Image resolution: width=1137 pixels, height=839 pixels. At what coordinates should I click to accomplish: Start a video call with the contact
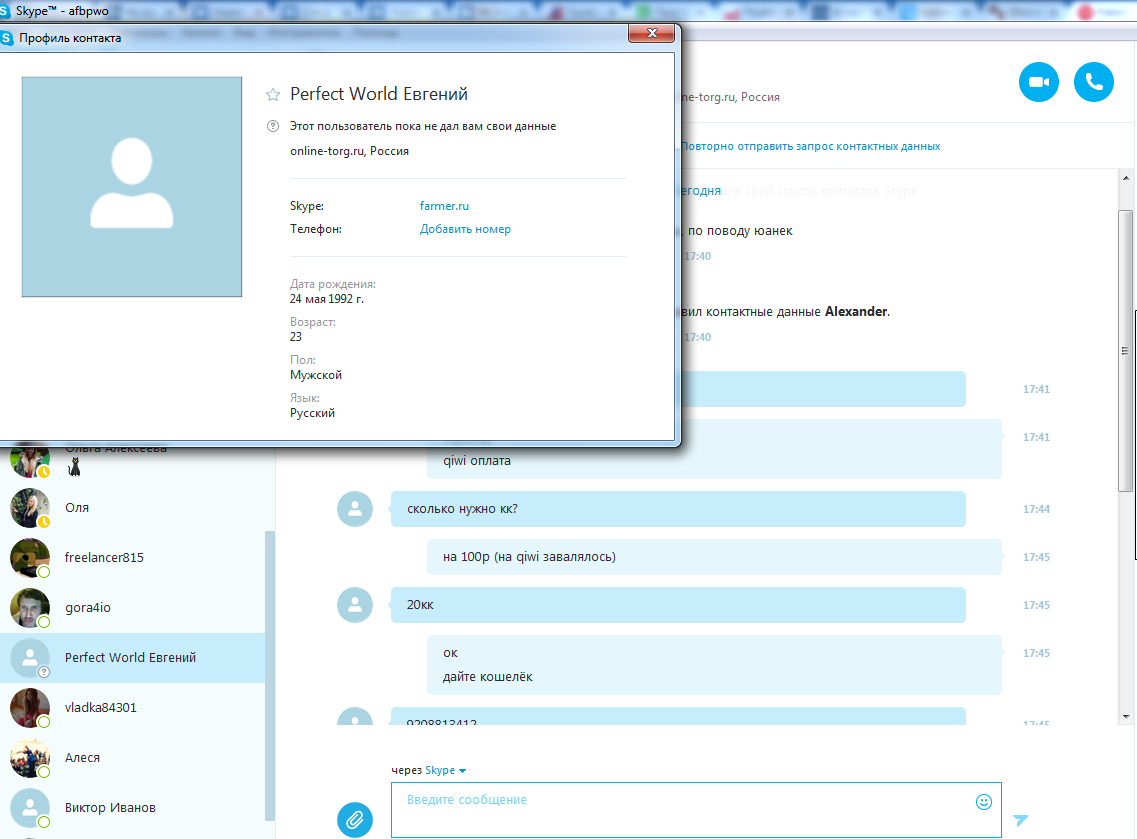click(1038, 82)
